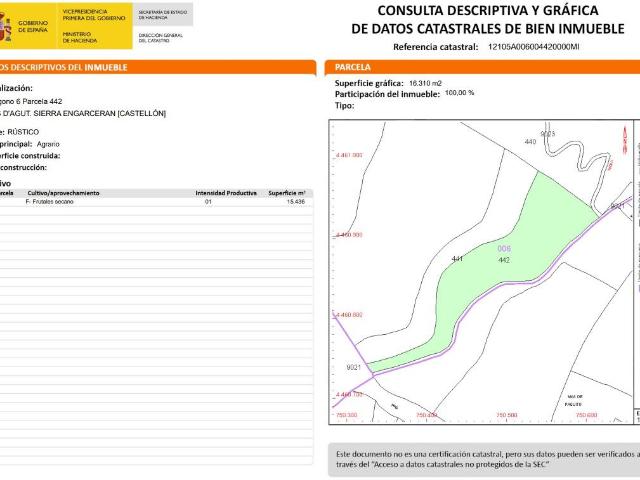Click parcel label 440 on the map

pos(530,142)
